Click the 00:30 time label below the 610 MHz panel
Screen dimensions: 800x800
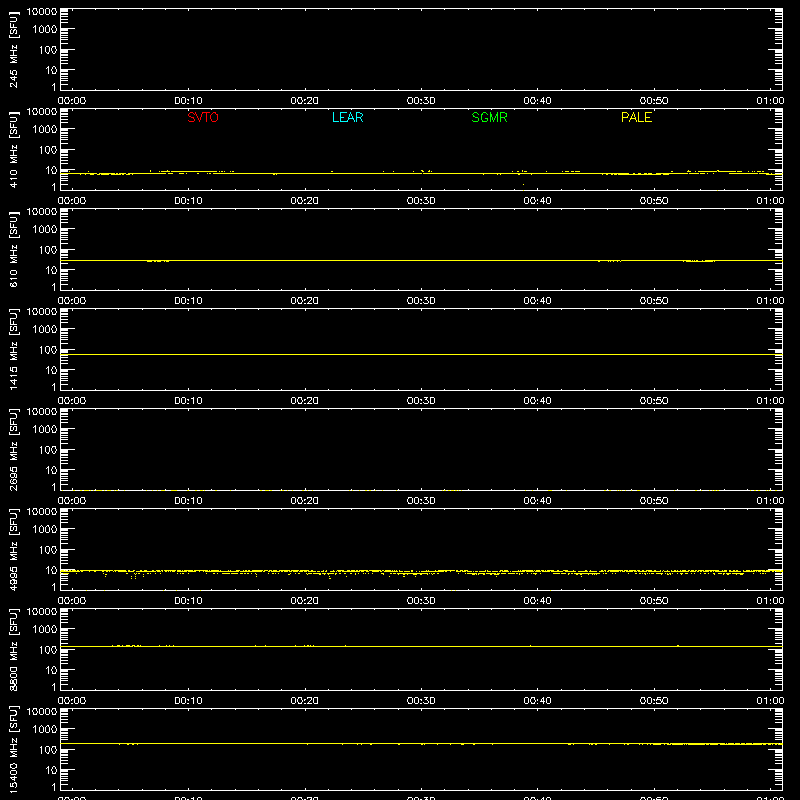(421, 301)
